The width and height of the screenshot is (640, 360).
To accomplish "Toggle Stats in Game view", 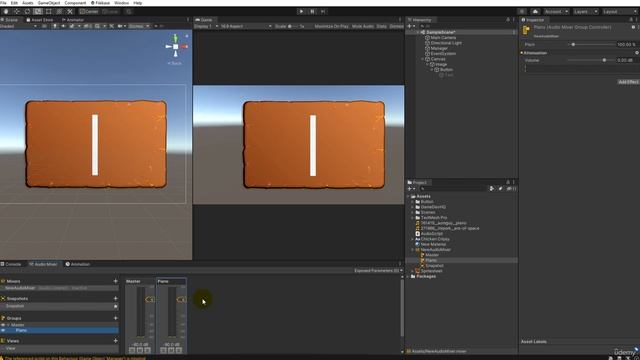I will pyautogui.click(x=382, y=26).
